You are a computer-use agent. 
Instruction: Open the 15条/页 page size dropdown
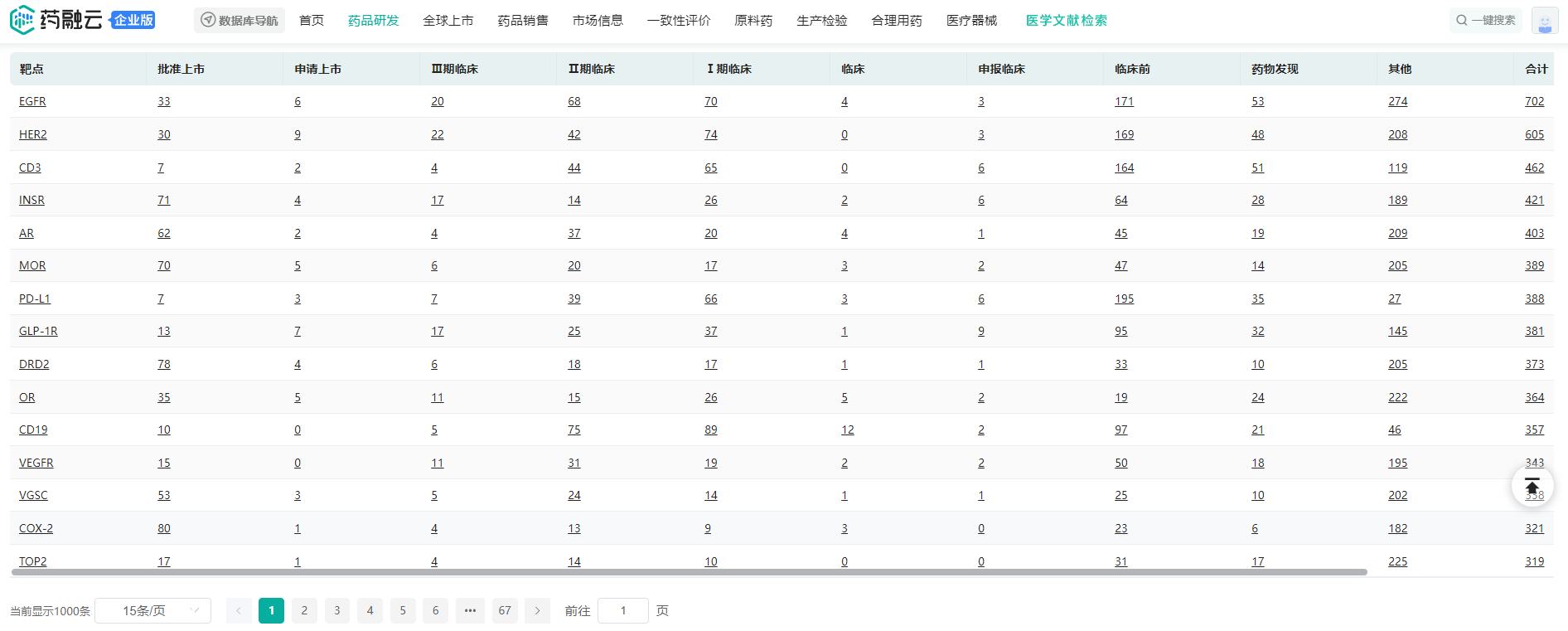[x=152, y=611]
